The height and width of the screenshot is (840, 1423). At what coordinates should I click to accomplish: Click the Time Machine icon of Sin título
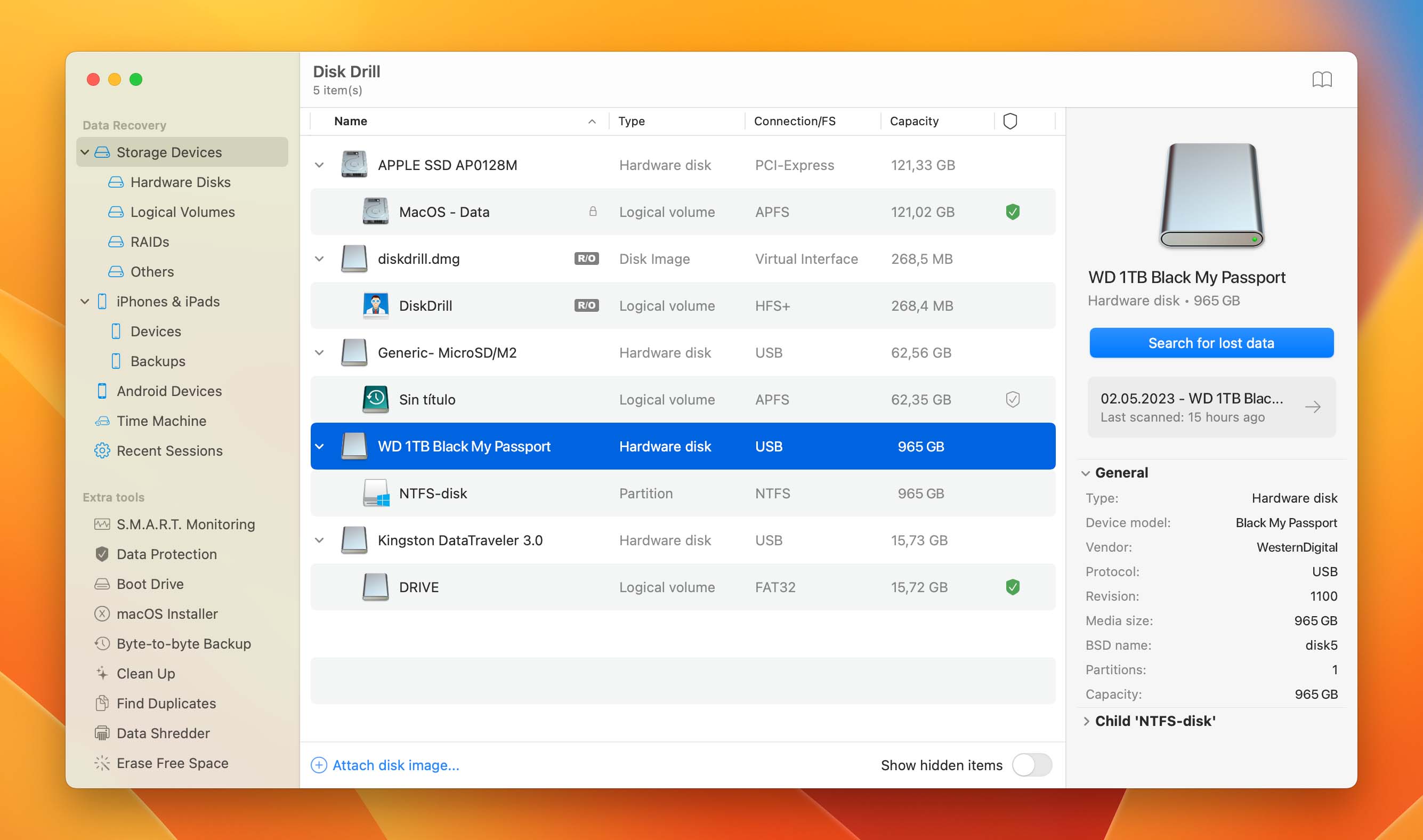coord(375,400)
